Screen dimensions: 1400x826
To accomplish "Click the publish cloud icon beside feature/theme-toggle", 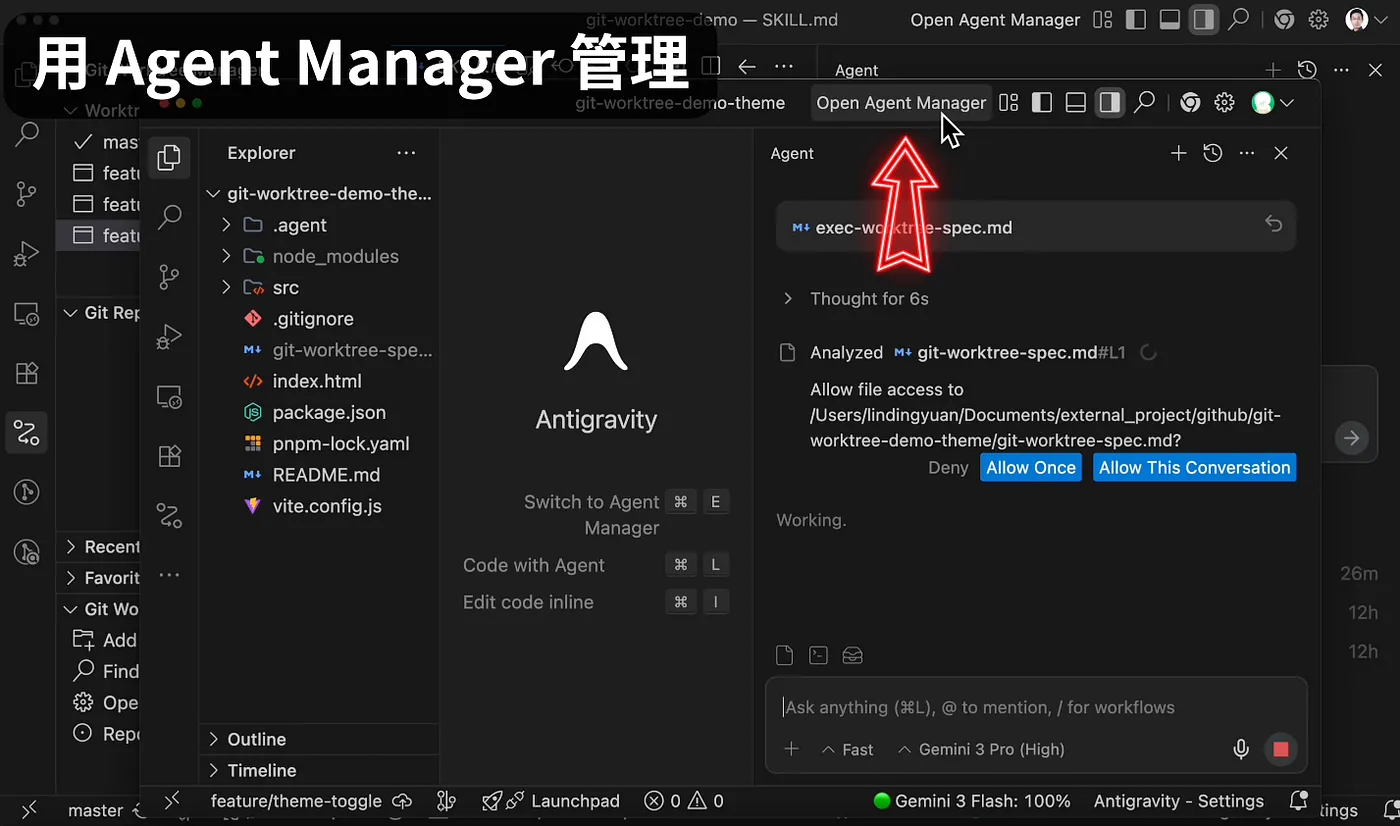I will click(402, 801).
